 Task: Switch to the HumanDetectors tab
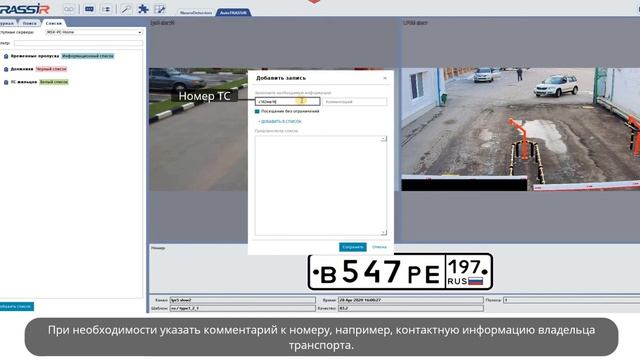(196, 13)
